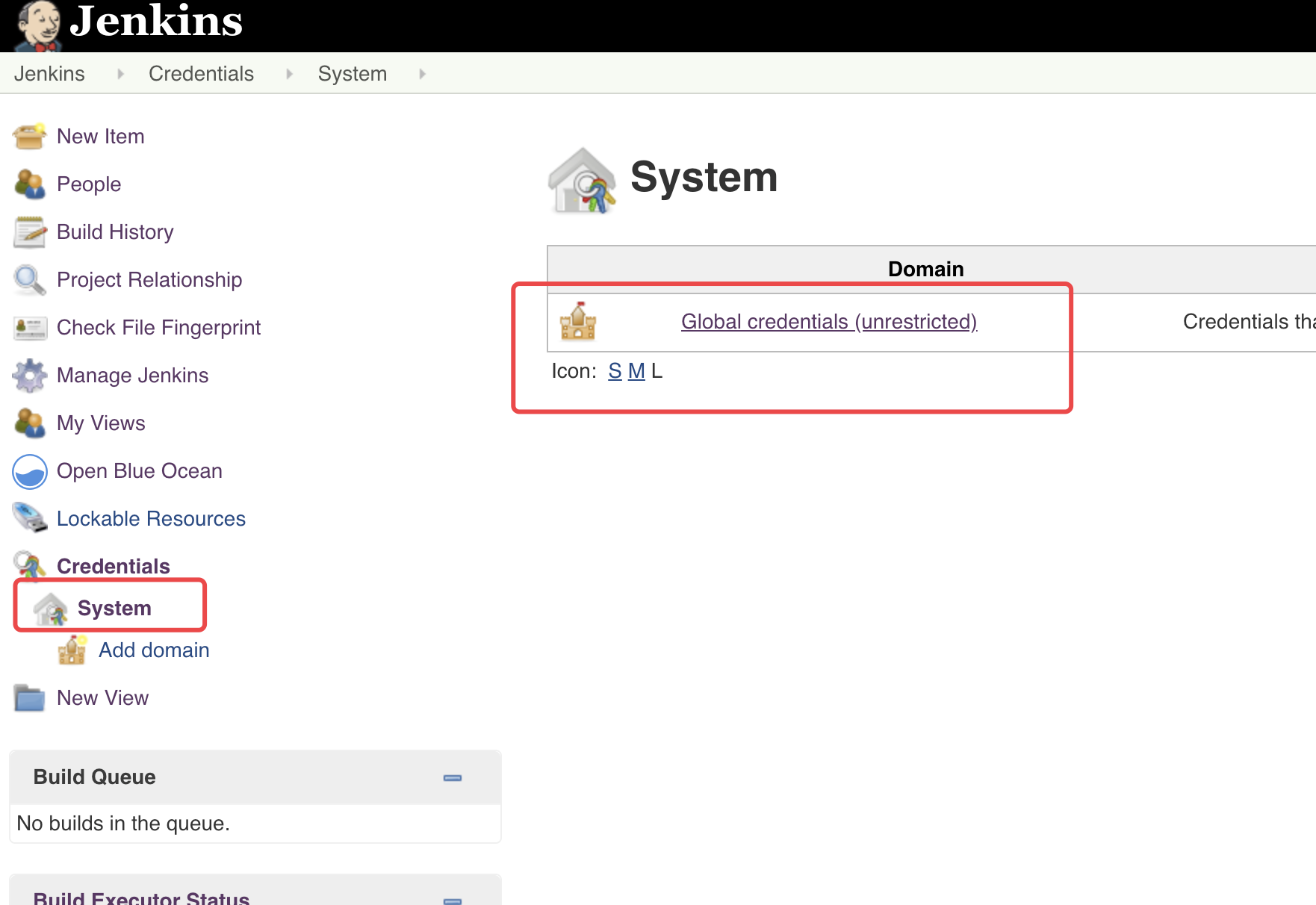
Task: Expand the arrow after Jenkins breadcrumb
Action: [120, 74]
